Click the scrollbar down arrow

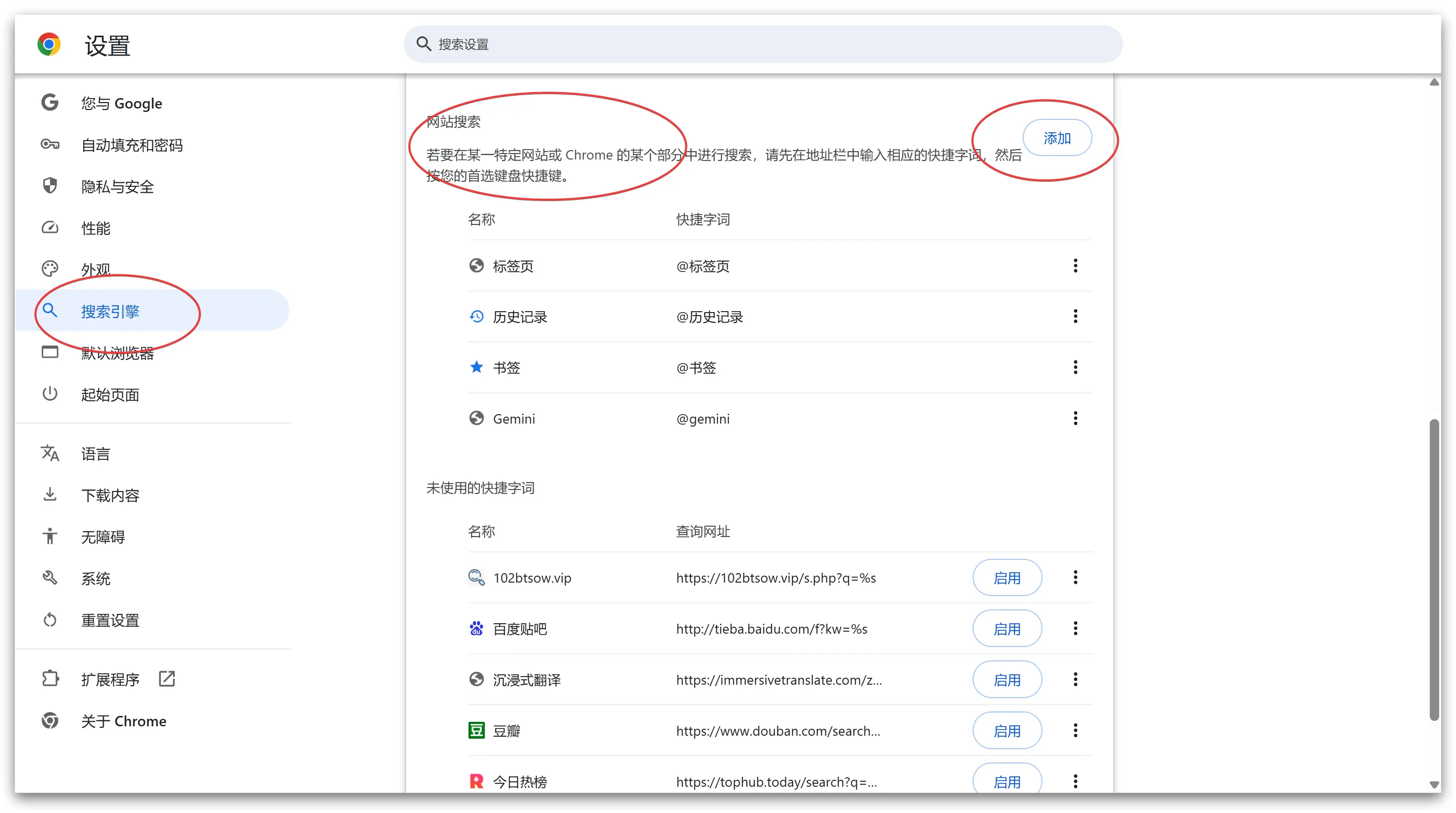1435,784
